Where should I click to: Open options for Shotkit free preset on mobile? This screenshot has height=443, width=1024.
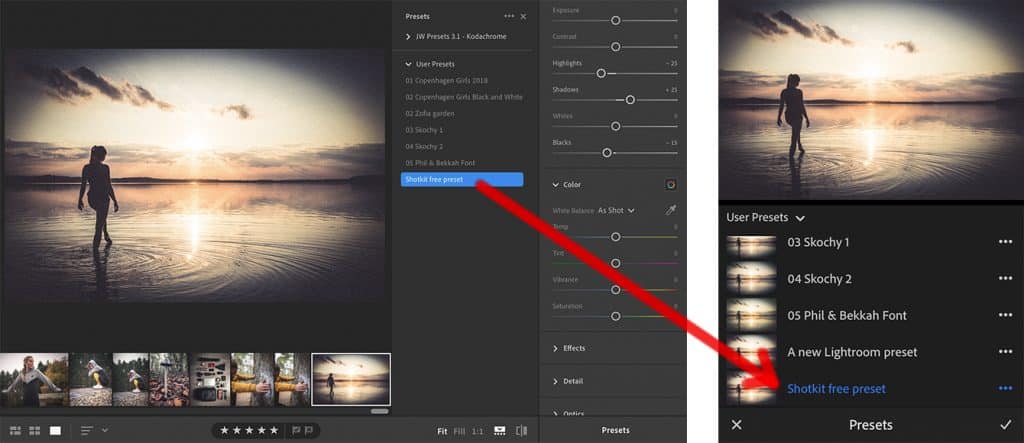click(1005, 389)
